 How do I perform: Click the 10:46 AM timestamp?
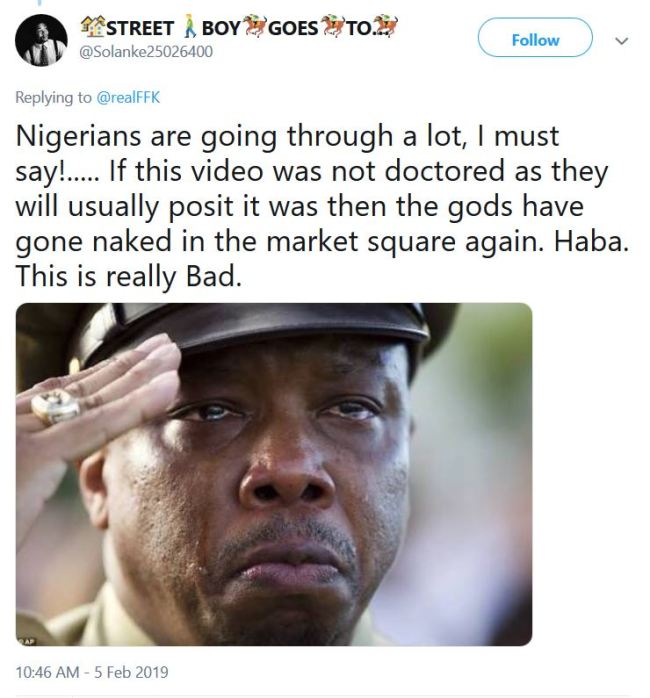click(x=47, y=672)
